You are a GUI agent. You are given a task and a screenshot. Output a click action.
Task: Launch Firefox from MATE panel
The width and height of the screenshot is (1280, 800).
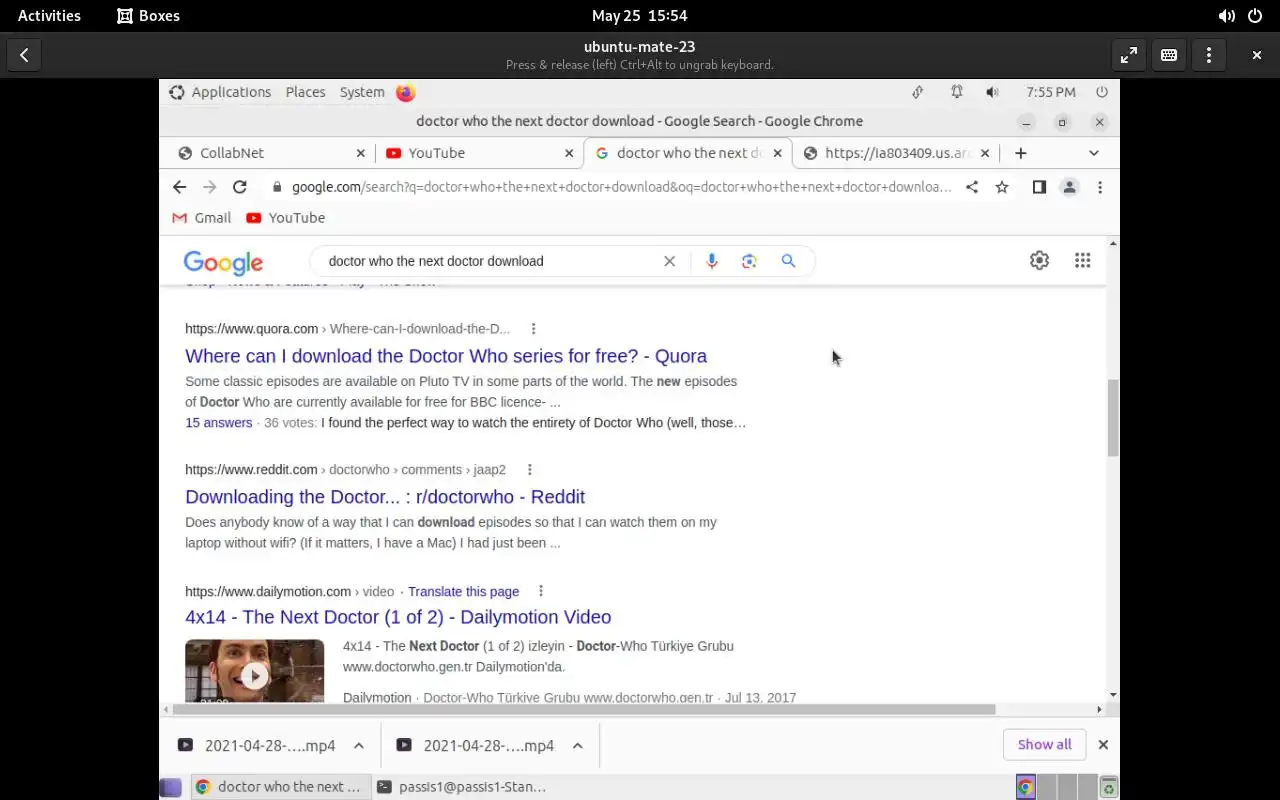(405, 92)
